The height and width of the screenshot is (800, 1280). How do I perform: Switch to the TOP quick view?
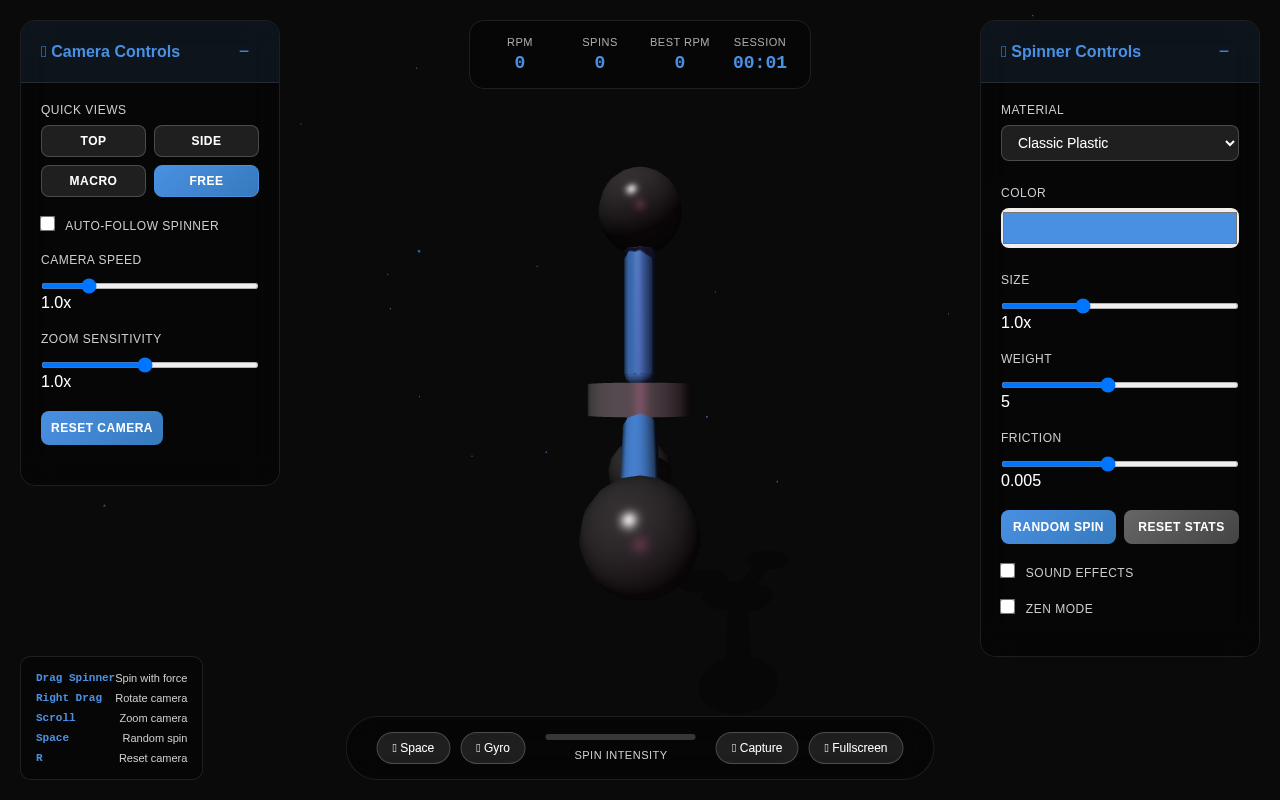(x=93, y=141)
